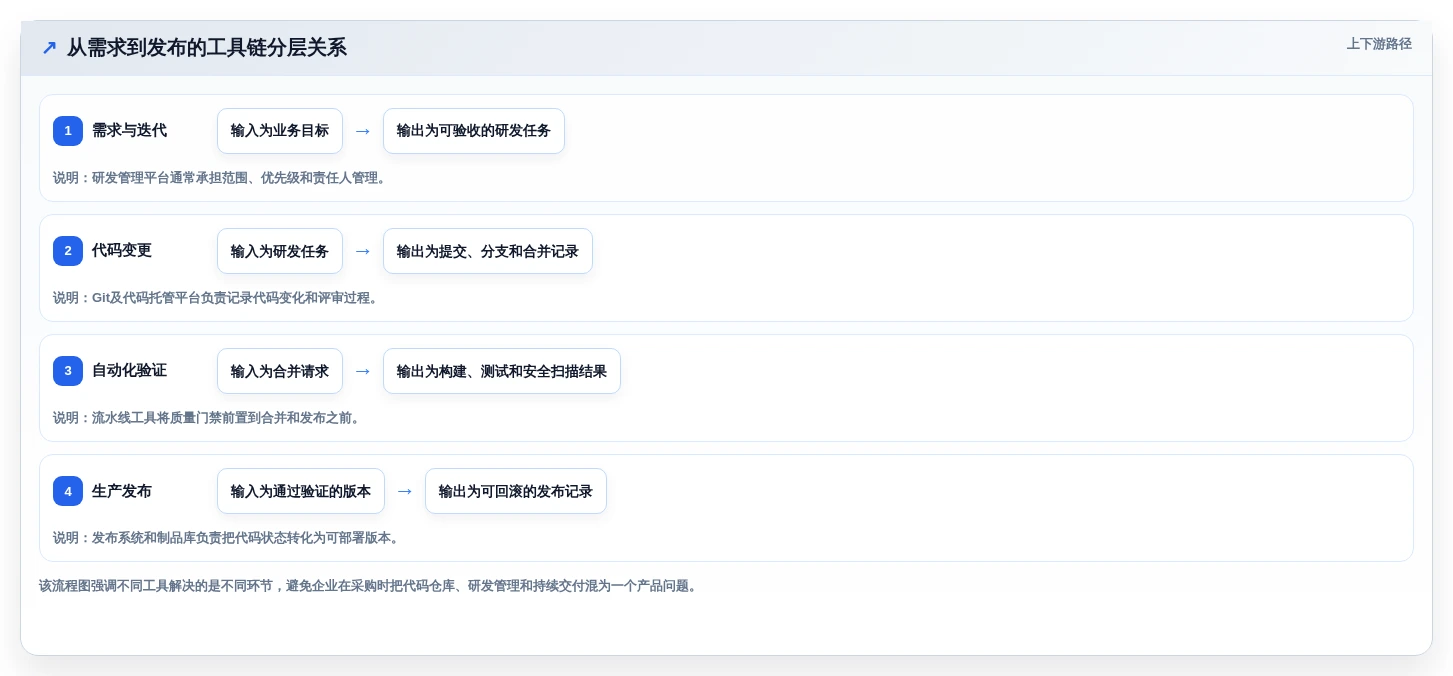Select the step 1 number badge
Image resolution: width=1453 pixels, height=676 pixels.
(x=68, y=131)
